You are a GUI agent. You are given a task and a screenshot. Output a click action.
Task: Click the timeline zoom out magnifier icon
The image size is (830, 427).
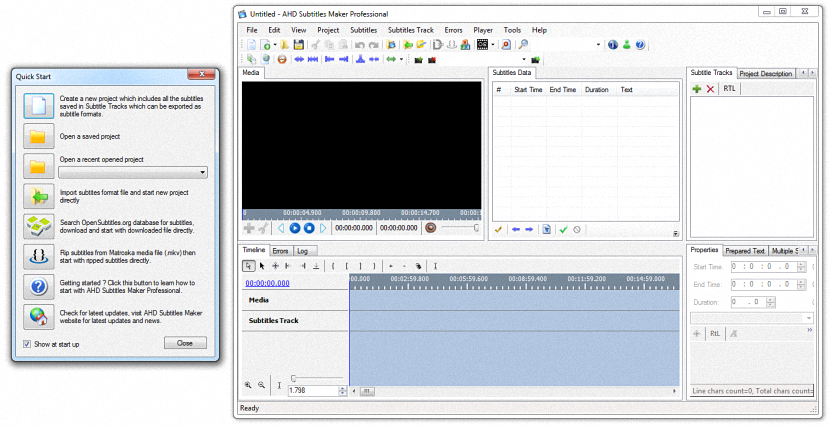[261, 385]
